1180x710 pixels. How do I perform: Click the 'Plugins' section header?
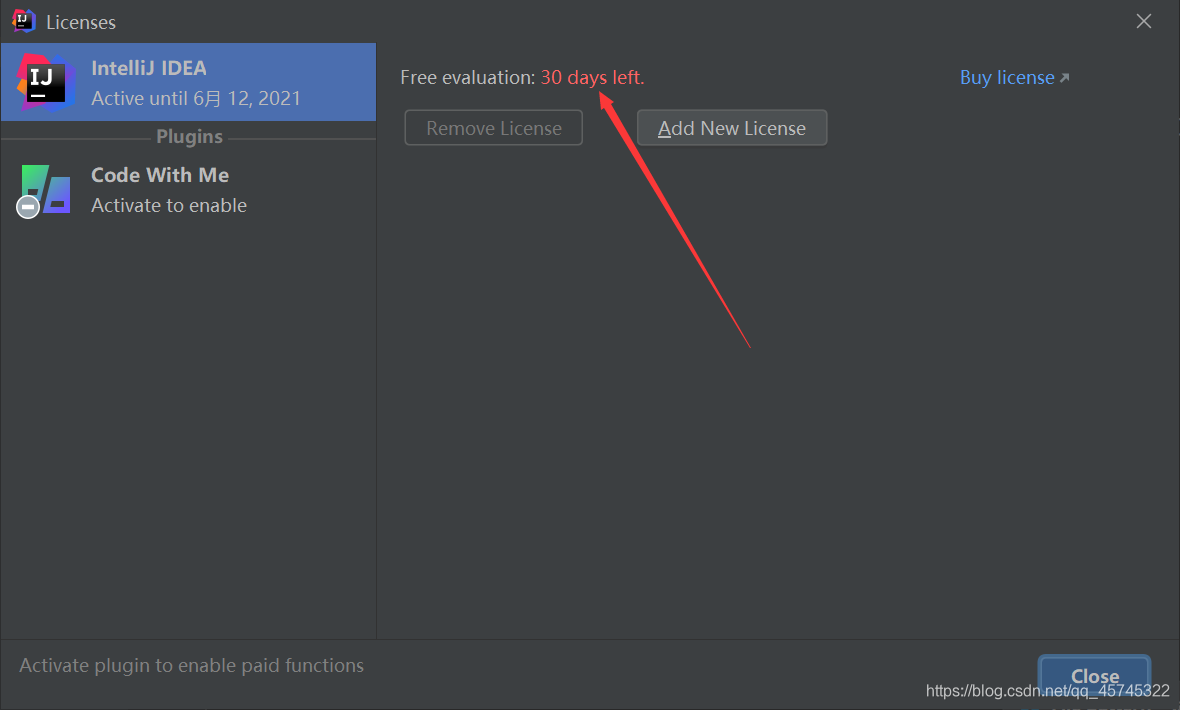189,136
